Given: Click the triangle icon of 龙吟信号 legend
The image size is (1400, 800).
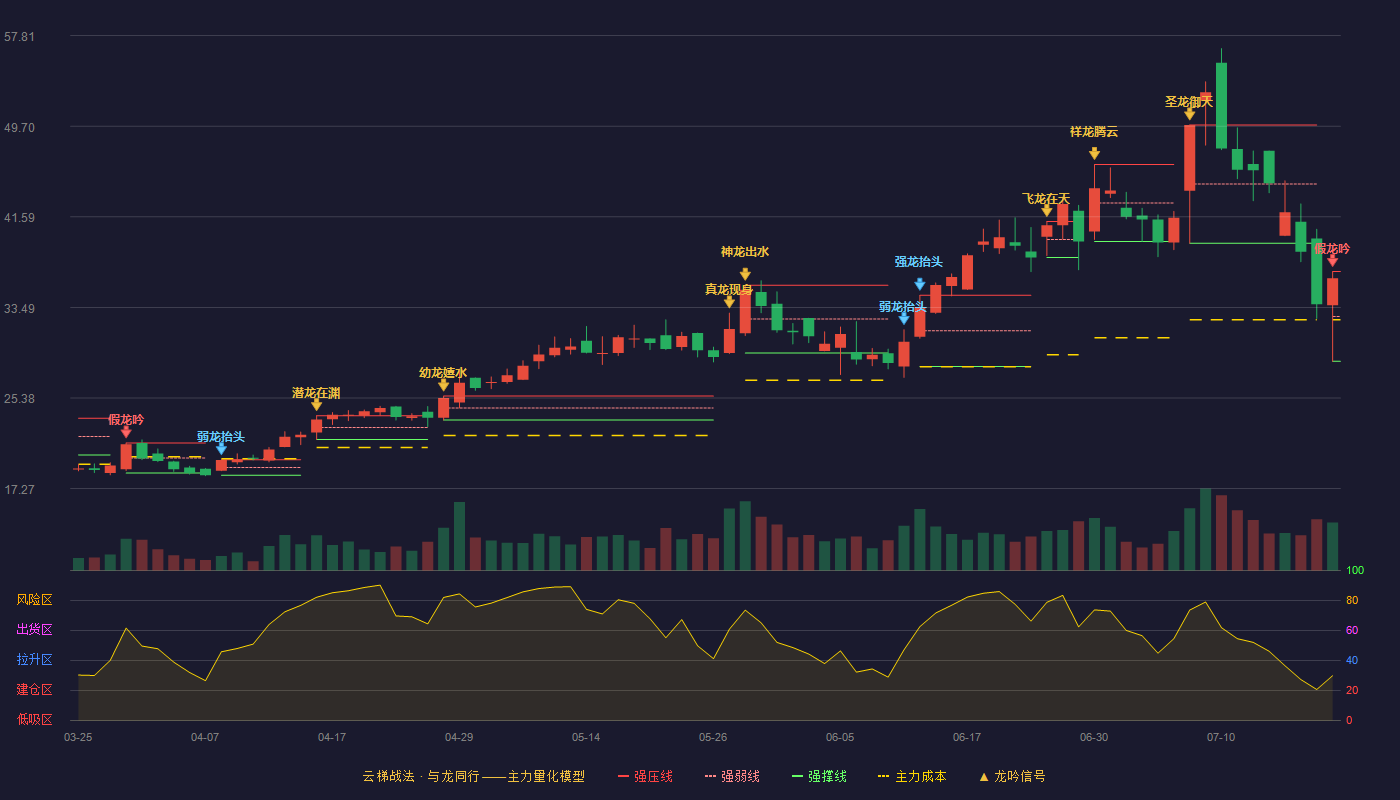Looking at the screenshot, I should tap(983, 776).
